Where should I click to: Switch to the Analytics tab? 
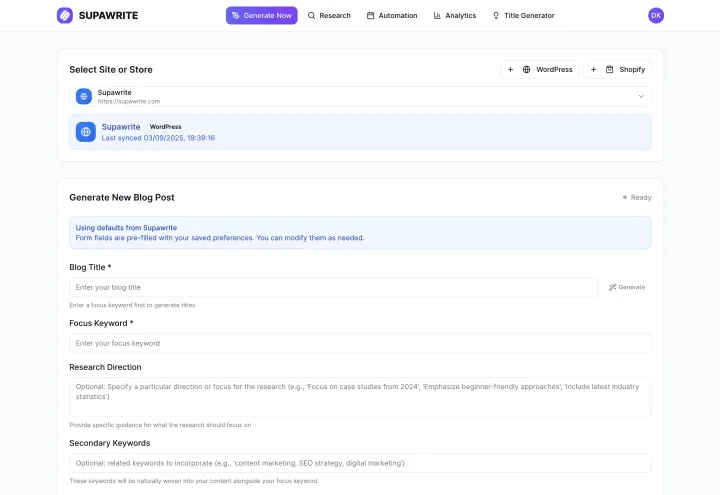coord(455,16)
